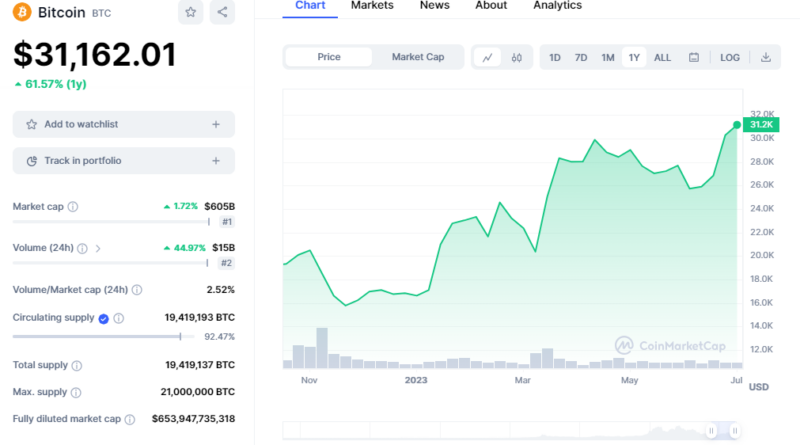800x445 pixels.
Task: Open the Markets tab
Action: point(372,6)
